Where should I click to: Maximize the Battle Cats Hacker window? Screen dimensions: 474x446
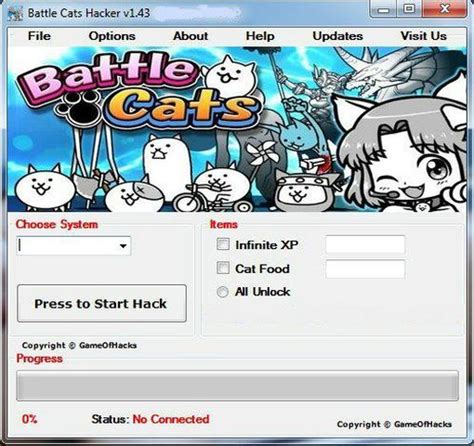[410, 9]
